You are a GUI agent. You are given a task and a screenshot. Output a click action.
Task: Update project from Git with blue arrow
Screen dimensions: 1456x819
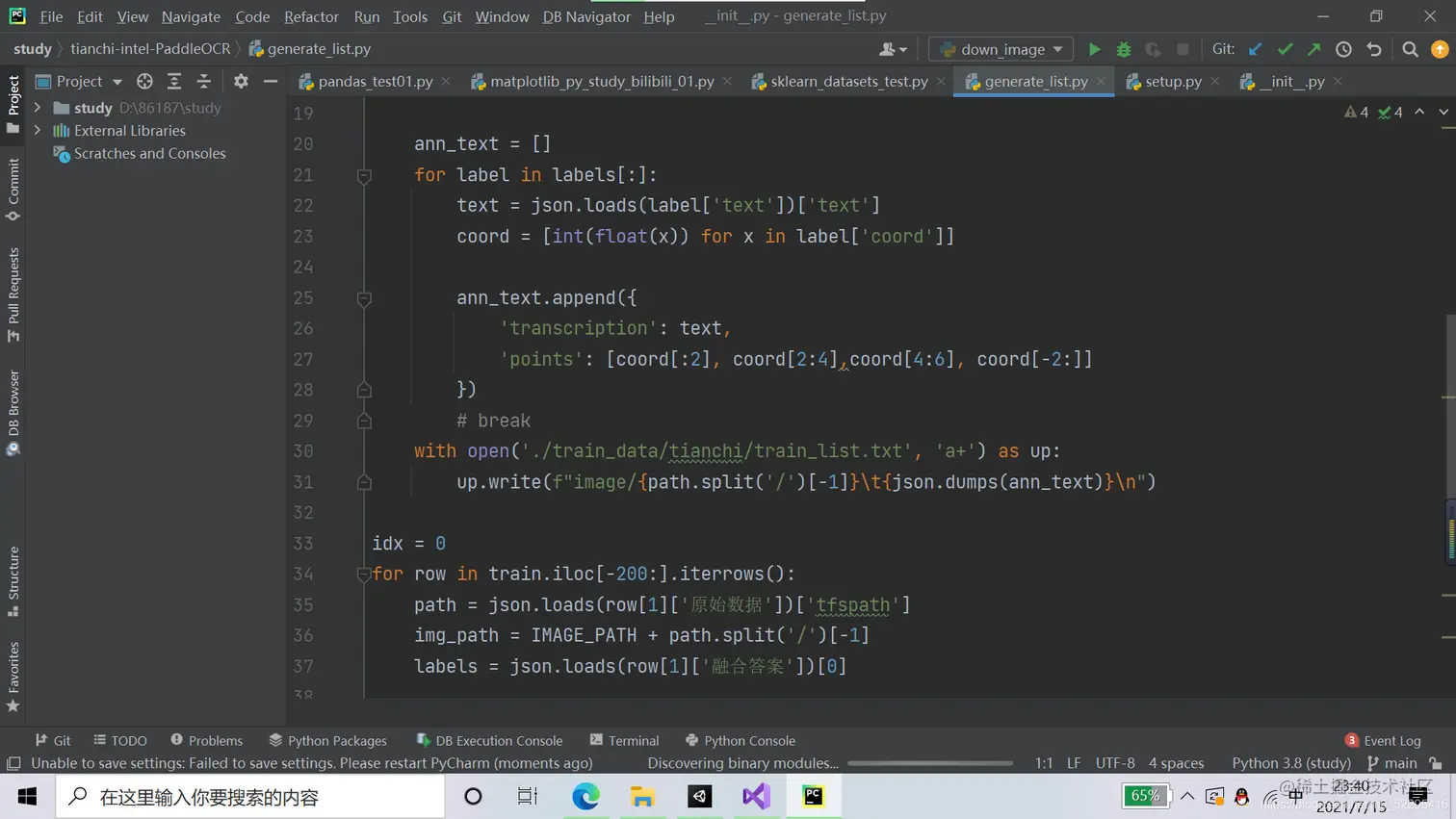1255,49
